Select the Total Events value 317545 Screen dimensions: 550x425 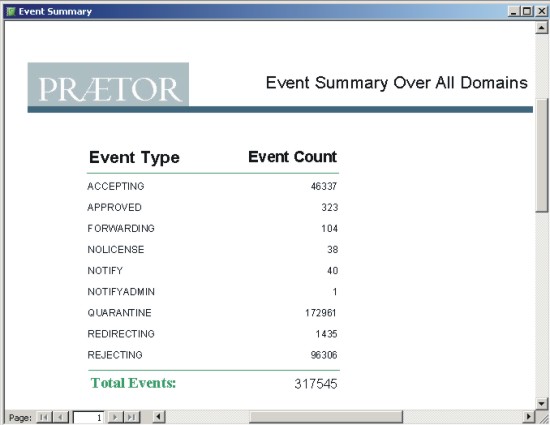(316, 384)
